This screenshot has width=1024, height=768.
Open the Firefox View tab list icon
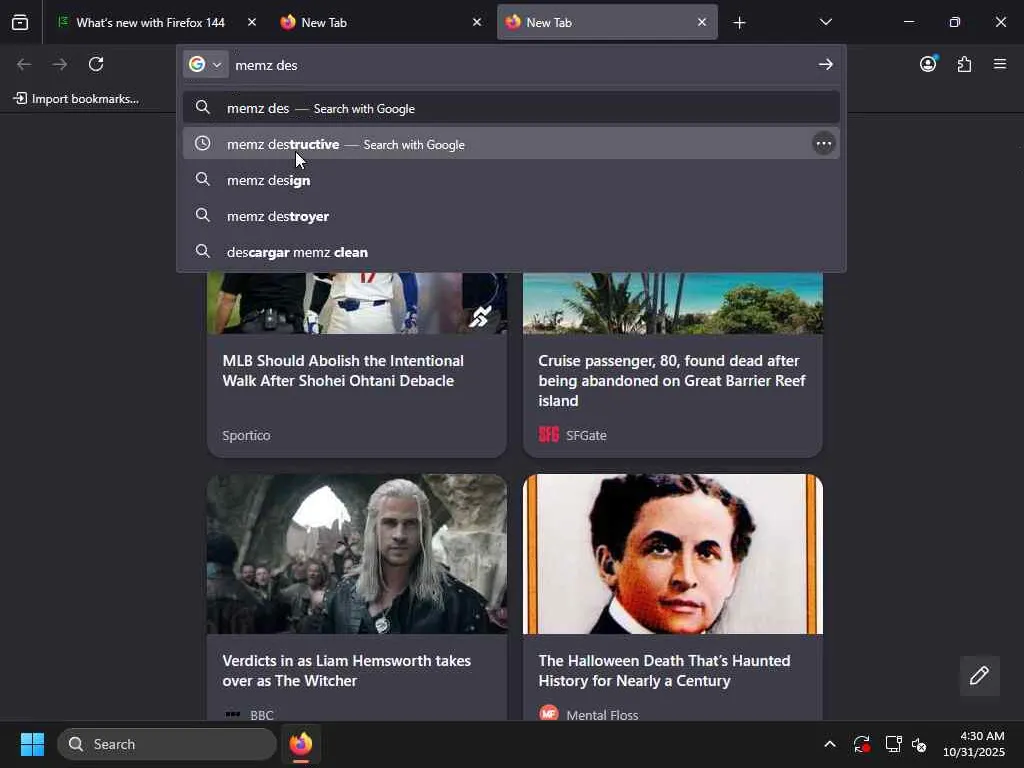tap(20, 22)
